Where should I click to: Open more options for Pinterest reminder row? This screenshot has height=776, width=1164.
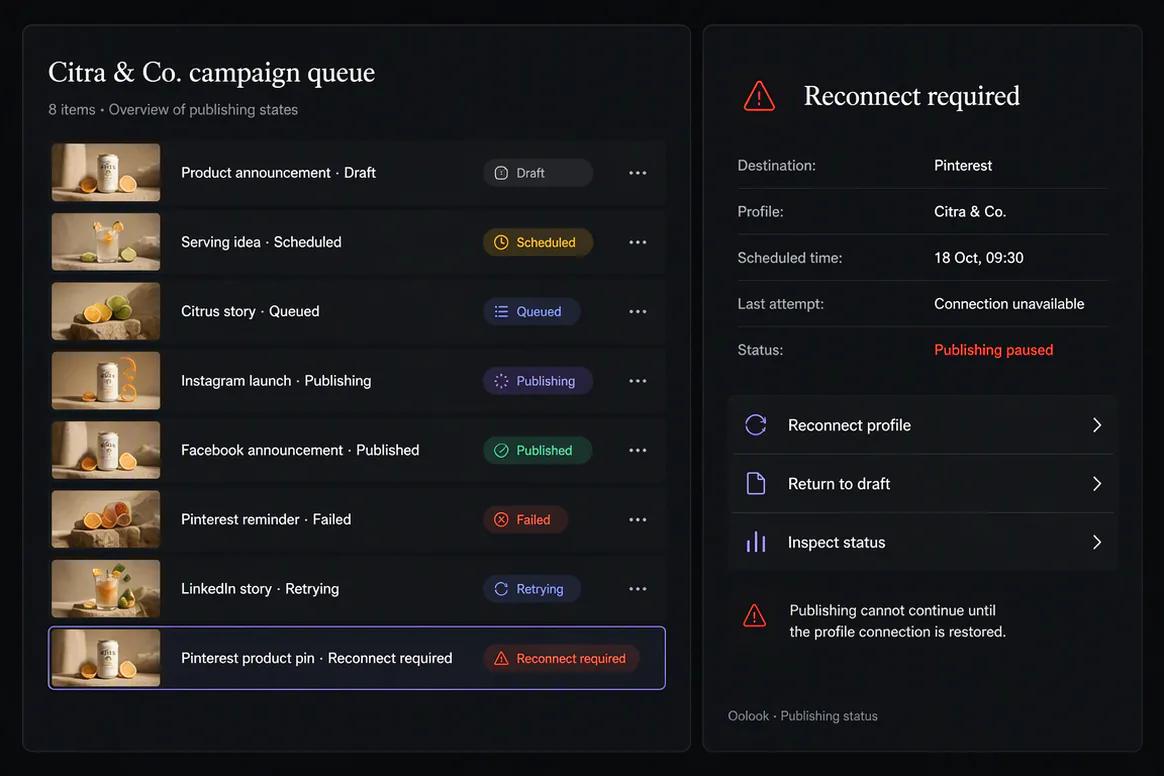tap(638, 520)
